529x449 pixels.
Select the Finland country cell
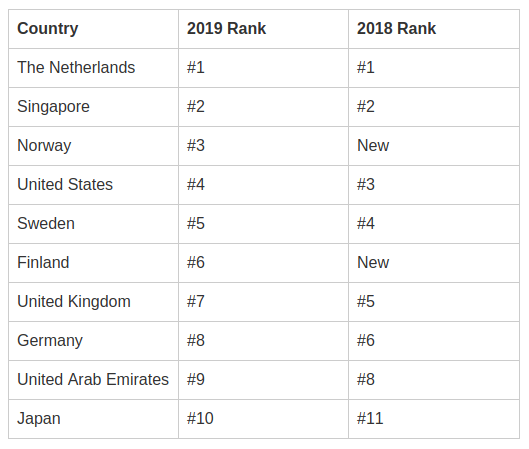pyautogui.click(x=93, y=263)
